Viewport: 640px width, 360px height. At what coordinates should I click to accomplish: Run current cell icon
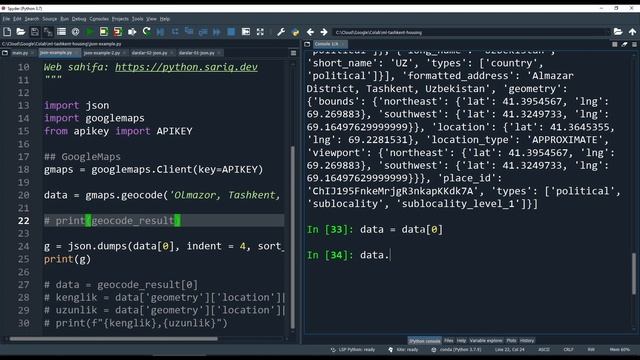click(x=104, y=32)
